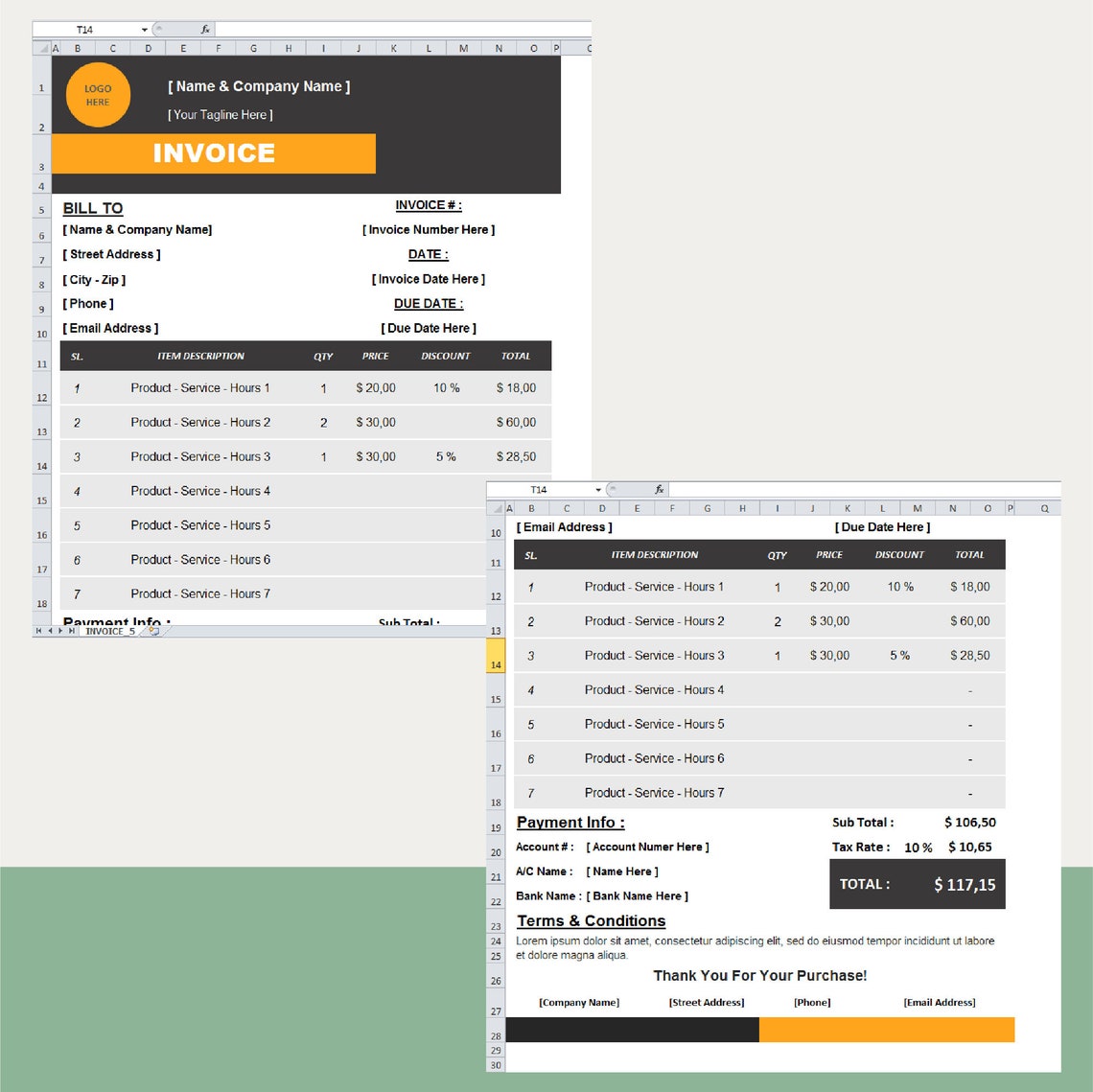Screen dimensions: 1093x1092
Task: Click the fx icon in the front spreadsheet window
Action: pos(659,489)
